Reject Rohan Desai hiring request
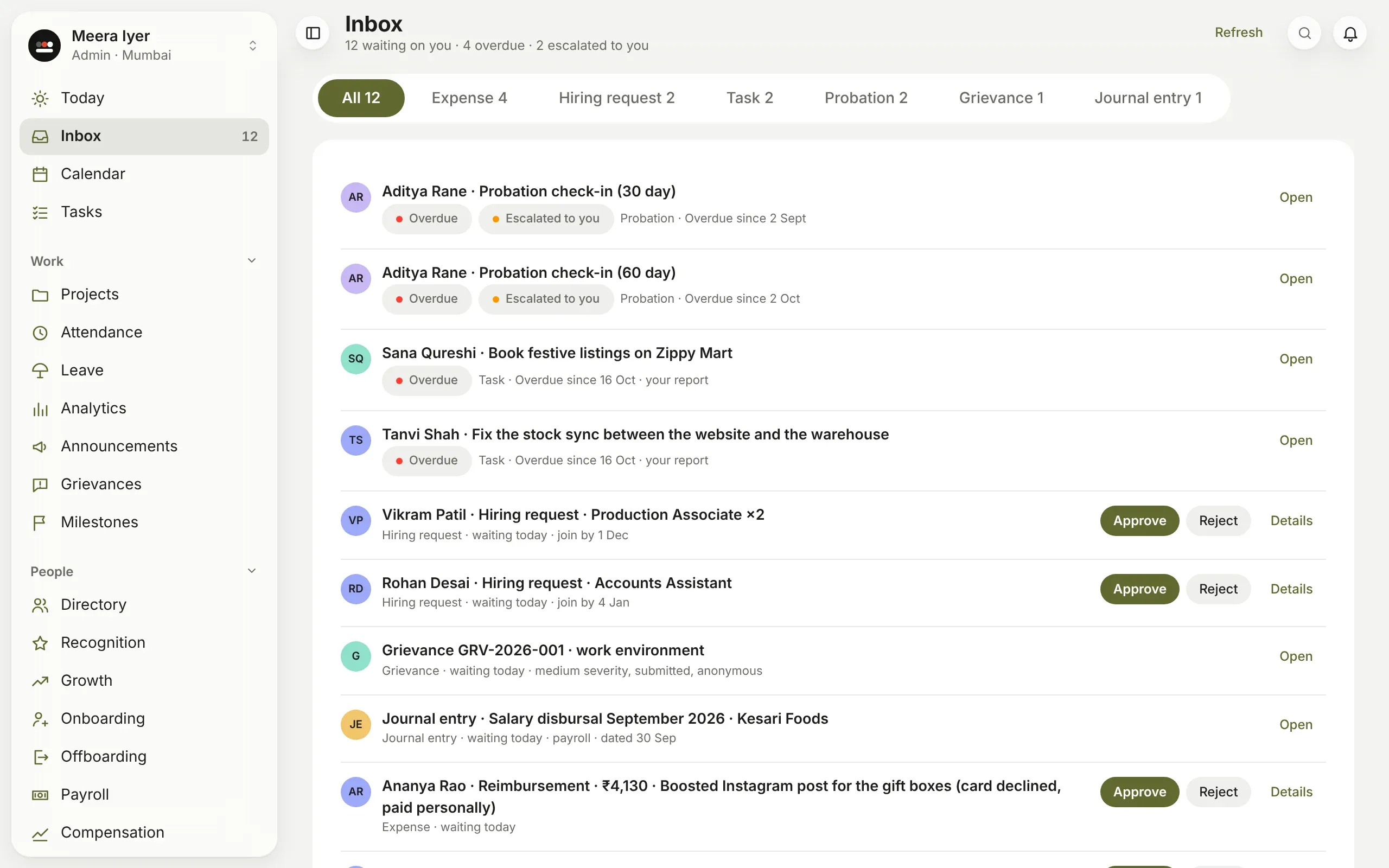The image size is (1389, 868). coord(1218,589)
